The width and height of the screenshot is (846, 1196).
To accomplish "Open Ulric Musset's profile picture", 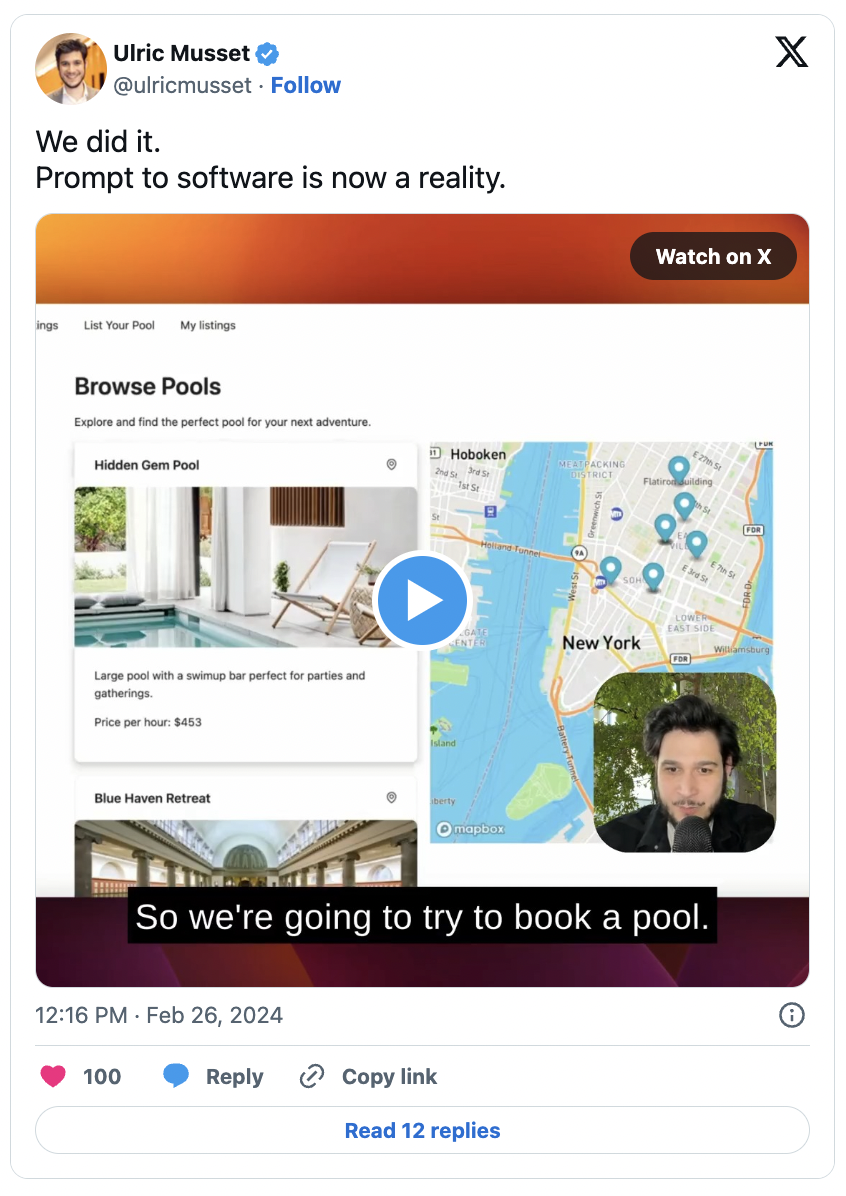I will [71, 69].
